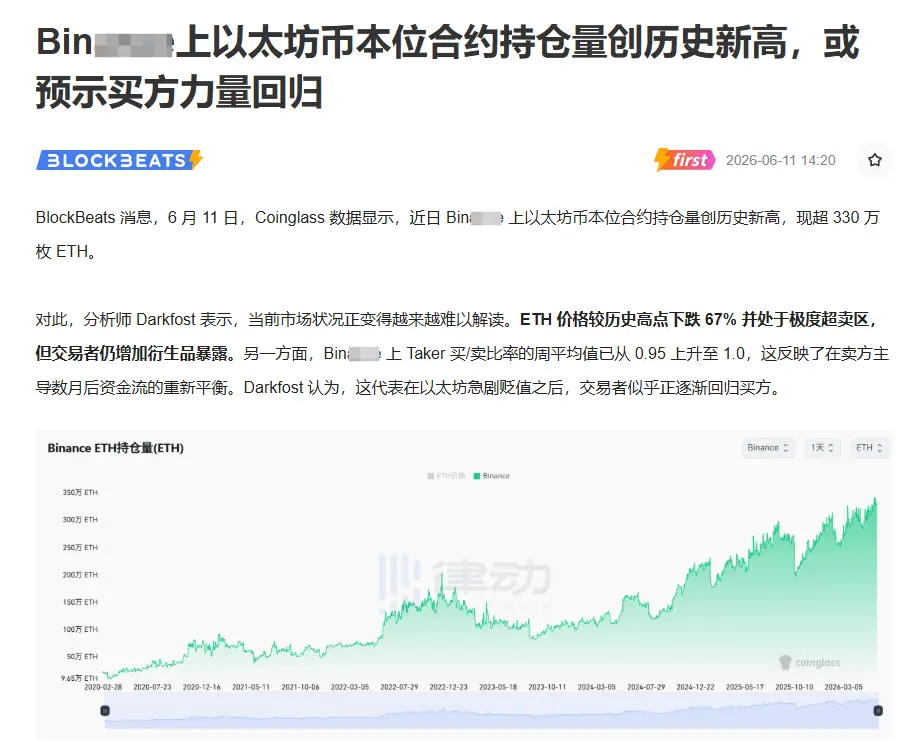Click the 2026-03-05 date label

[844, 687]
